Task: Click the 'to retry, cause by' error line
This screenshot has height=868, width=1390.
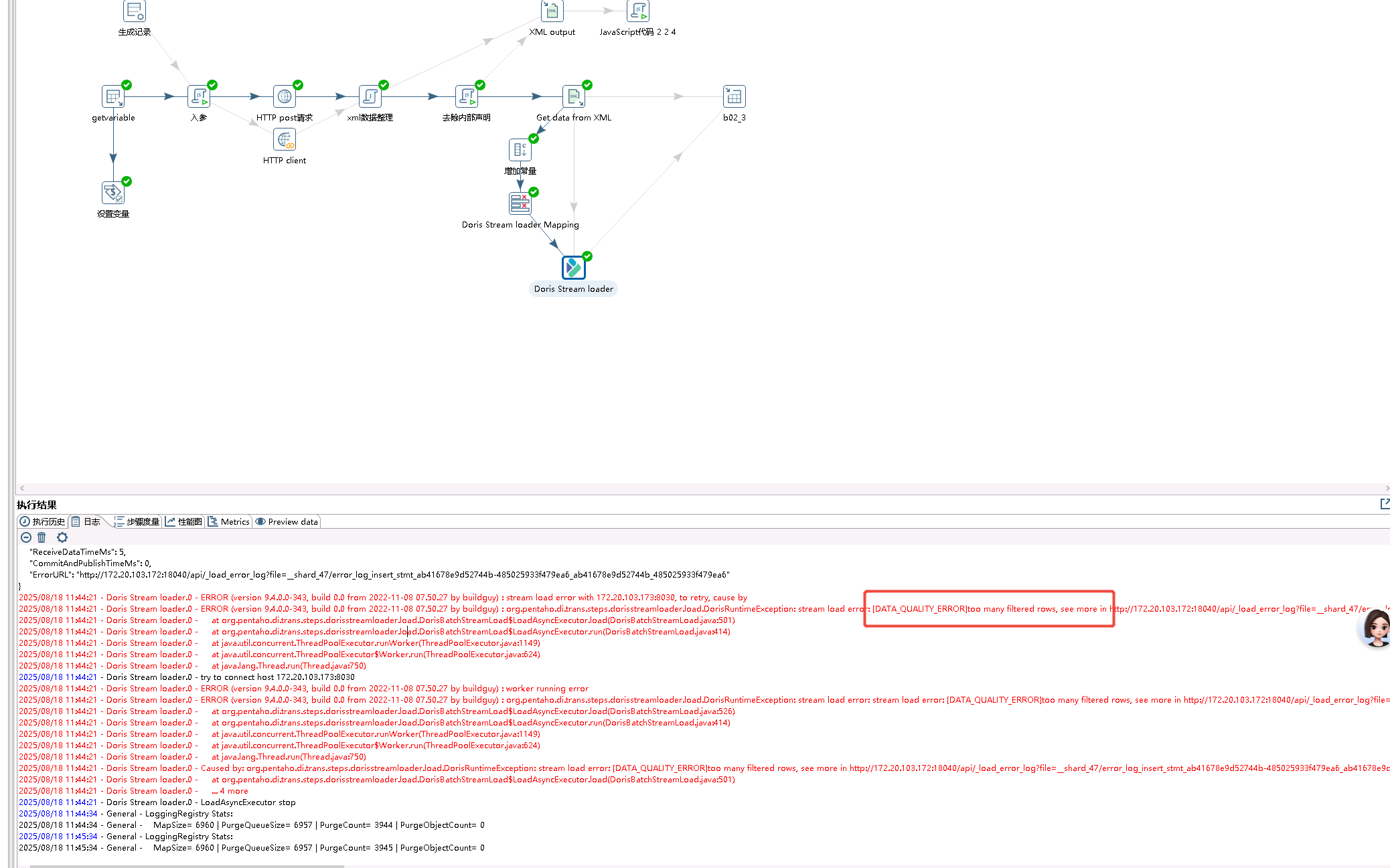Action: (383, 598)
